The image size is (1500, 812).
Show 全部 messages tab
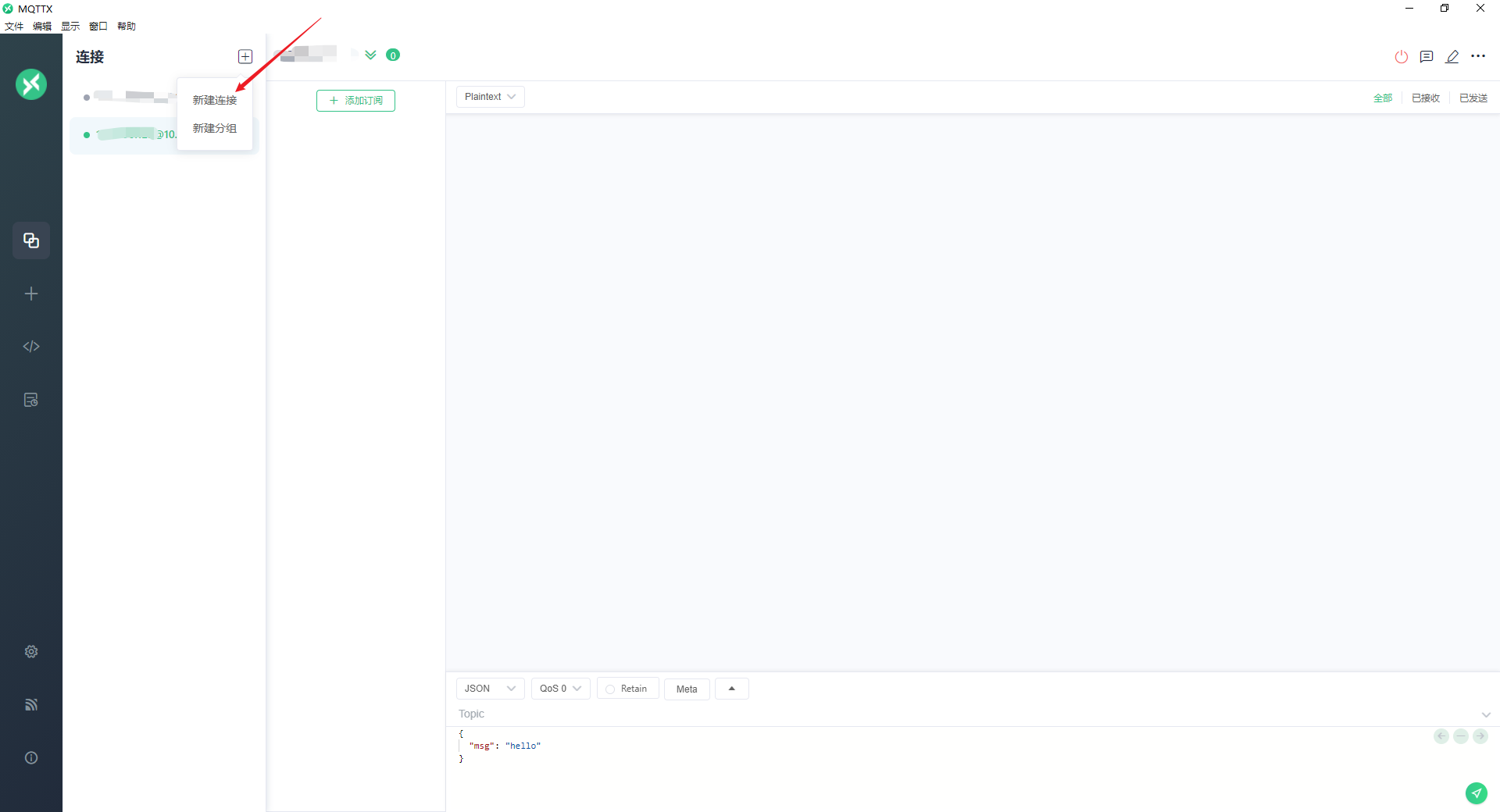pyautogui.click(x=1383, y=98)
